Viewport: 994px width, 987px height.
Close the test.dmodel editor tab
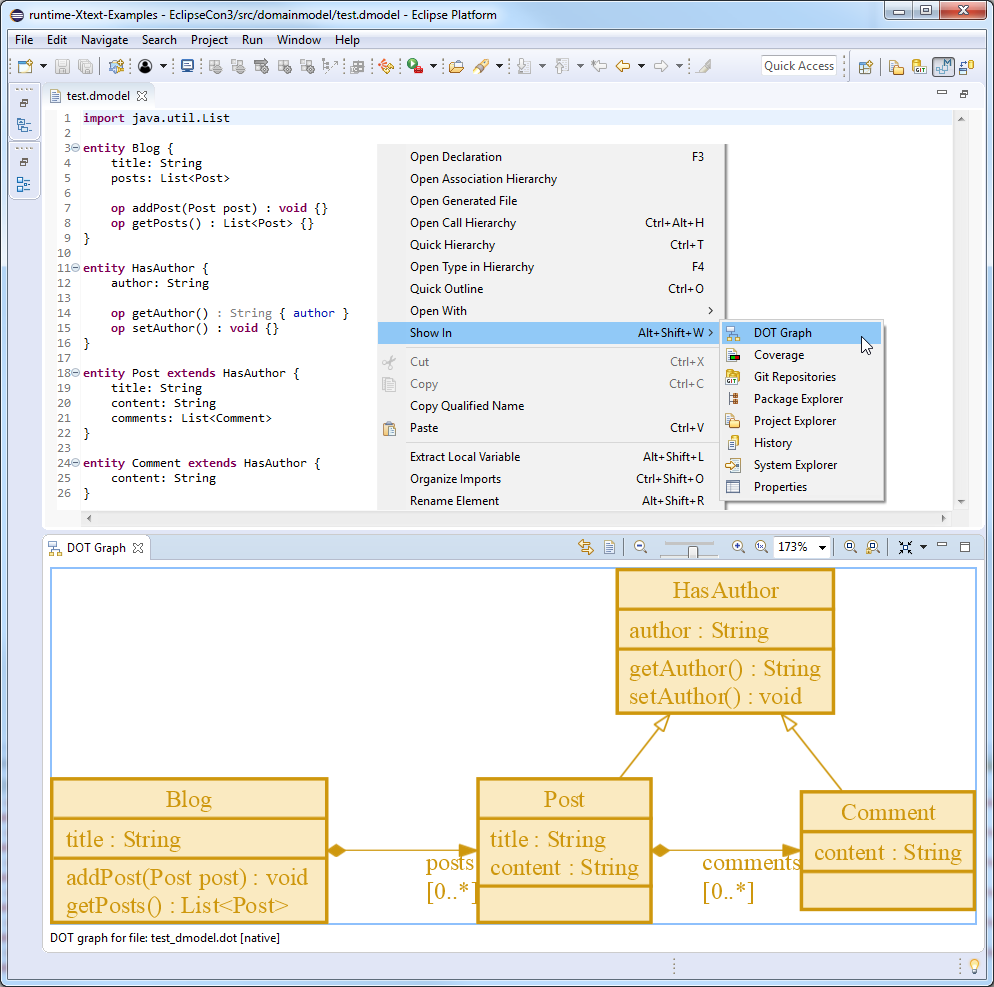(x=142, y=96)
